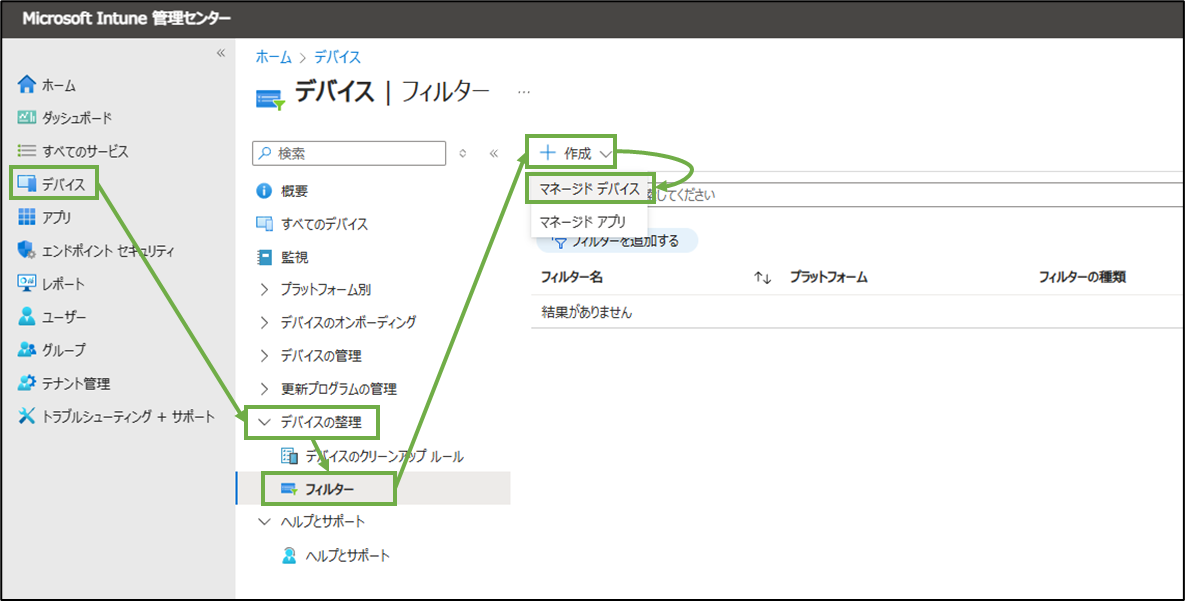Screen dimensions: 1185x601
Task: Click the 監視 notebook icon
Action: tap(264, 257)
